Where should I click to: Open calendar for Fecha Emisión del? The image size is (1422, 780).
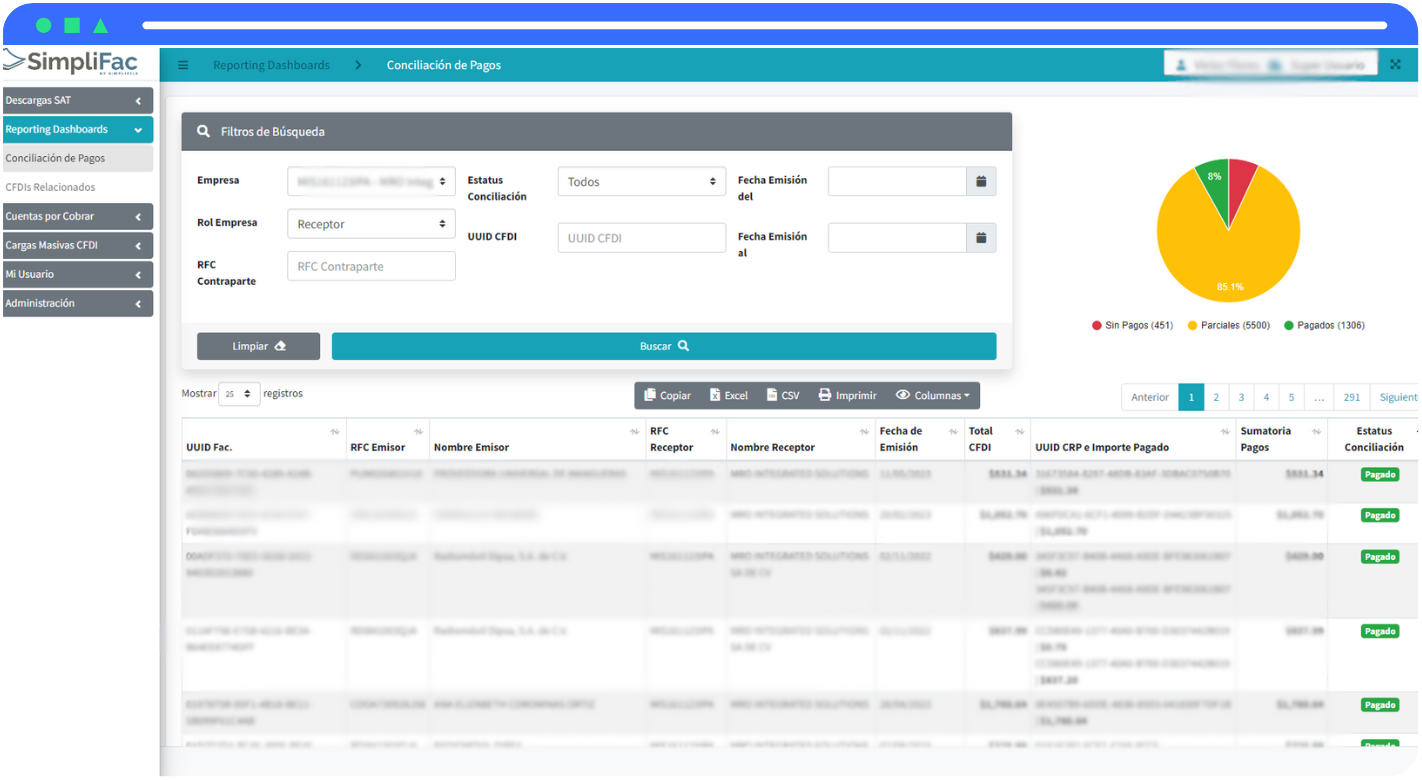coord(981,181)
